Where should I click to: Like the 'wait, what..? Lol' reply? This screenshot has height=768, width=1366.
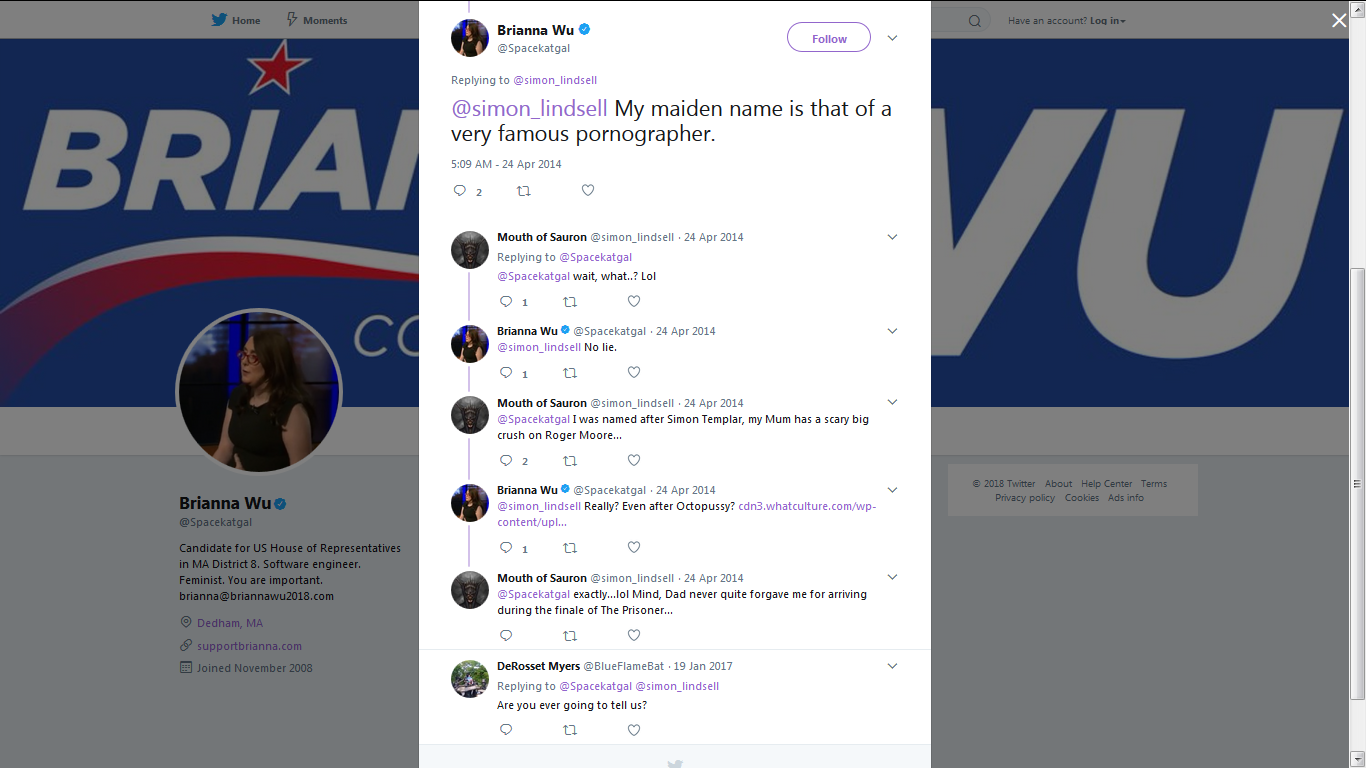(x=633, y=301)
